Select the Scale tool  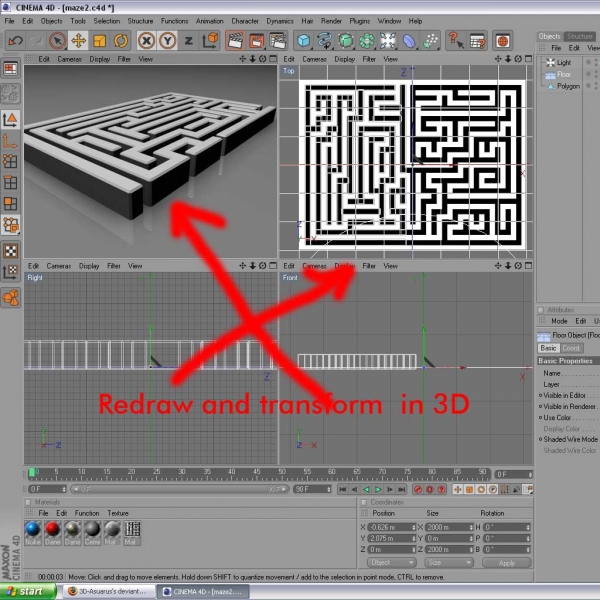[99, 41]
